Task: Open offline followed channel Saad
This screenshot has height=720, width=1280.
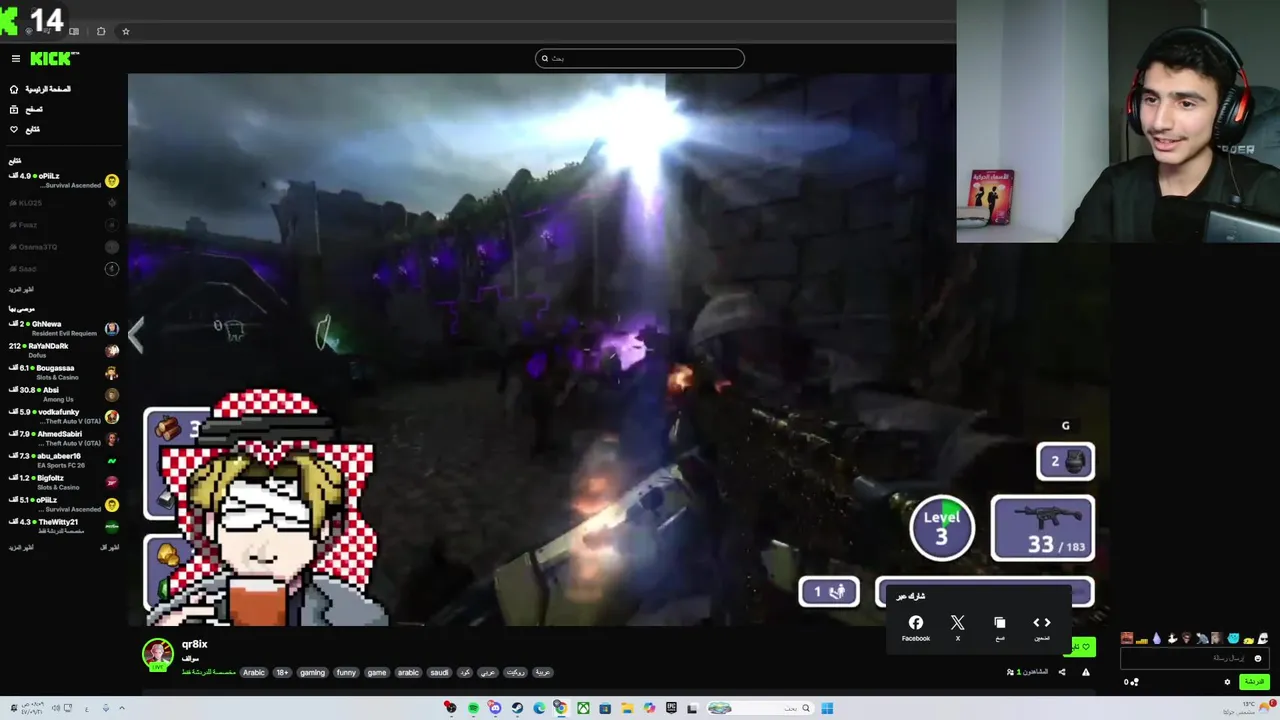Action: click(64, 269)
